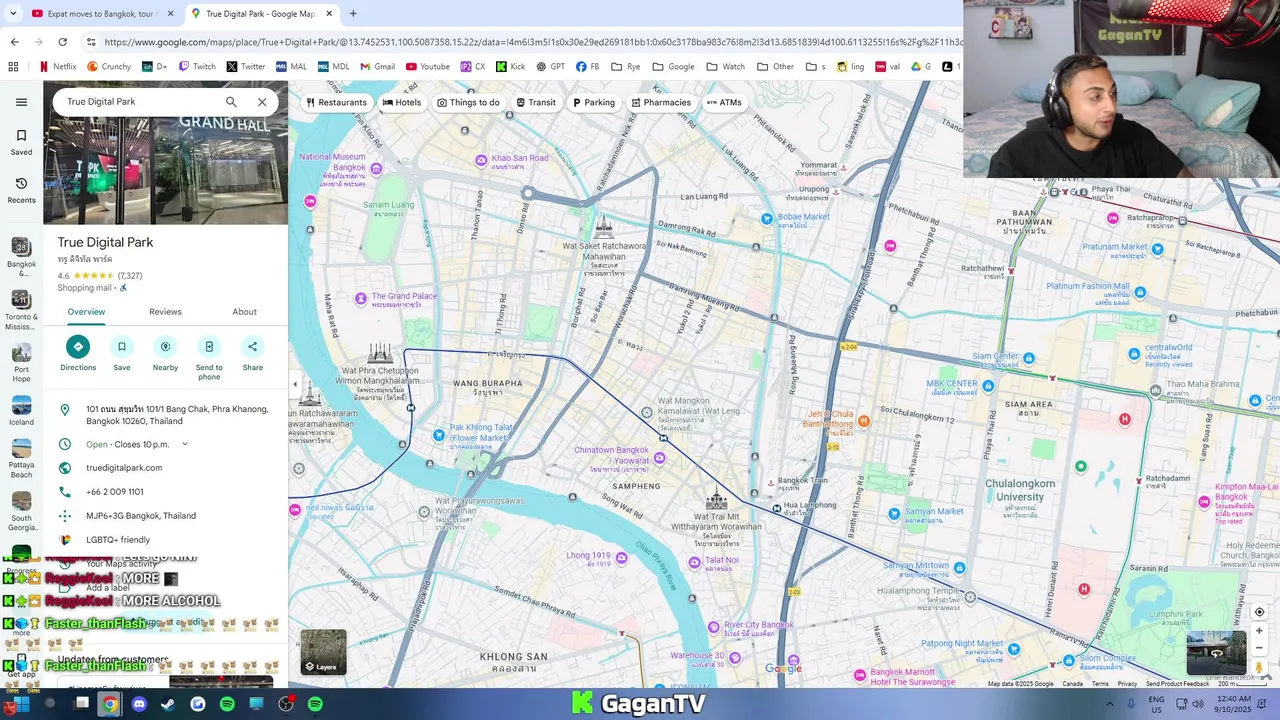Open the Google Maps hamburger menu
Viewport: 1280px width, 720px height.
[x=21, y=102]
